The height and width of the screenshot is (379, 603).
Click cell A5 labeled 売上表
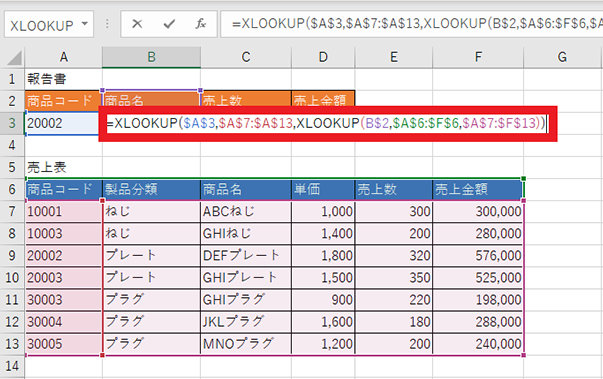tap(63, 168)
